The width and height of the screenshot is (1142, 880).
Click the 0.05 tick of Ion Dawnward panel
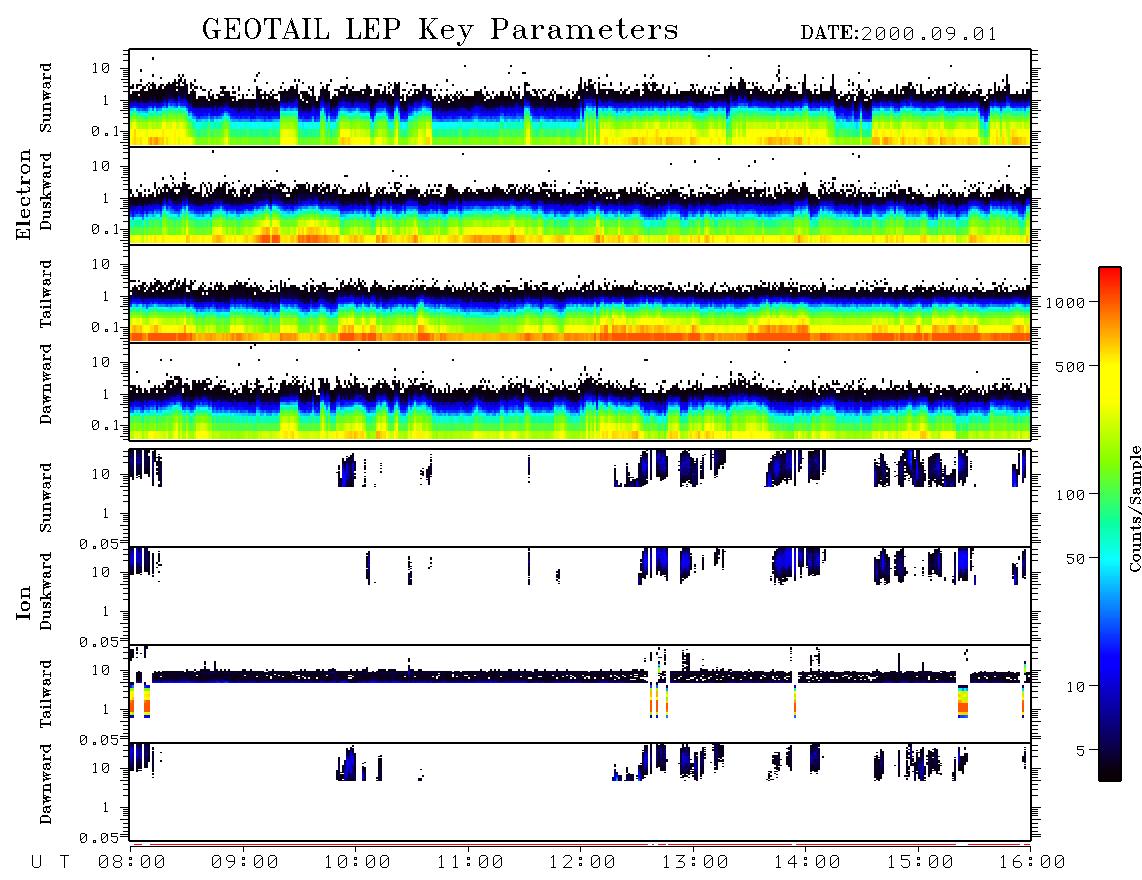(99, 838)
